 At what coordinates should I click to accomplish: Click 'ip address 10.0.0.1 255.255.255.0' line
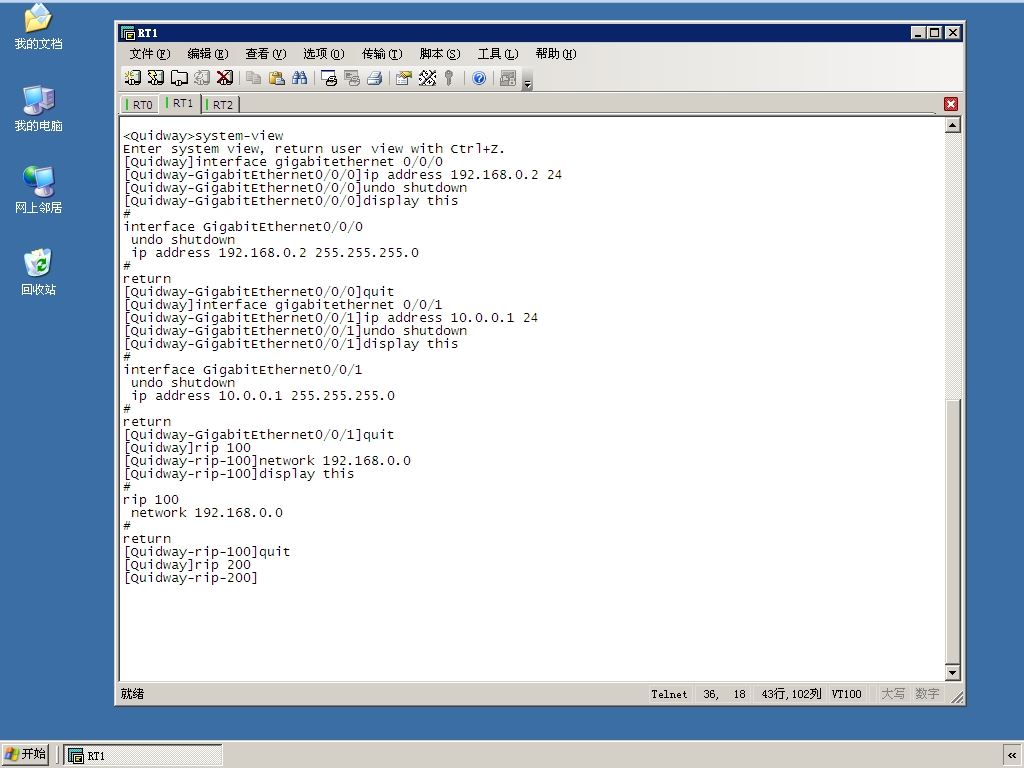263,396
